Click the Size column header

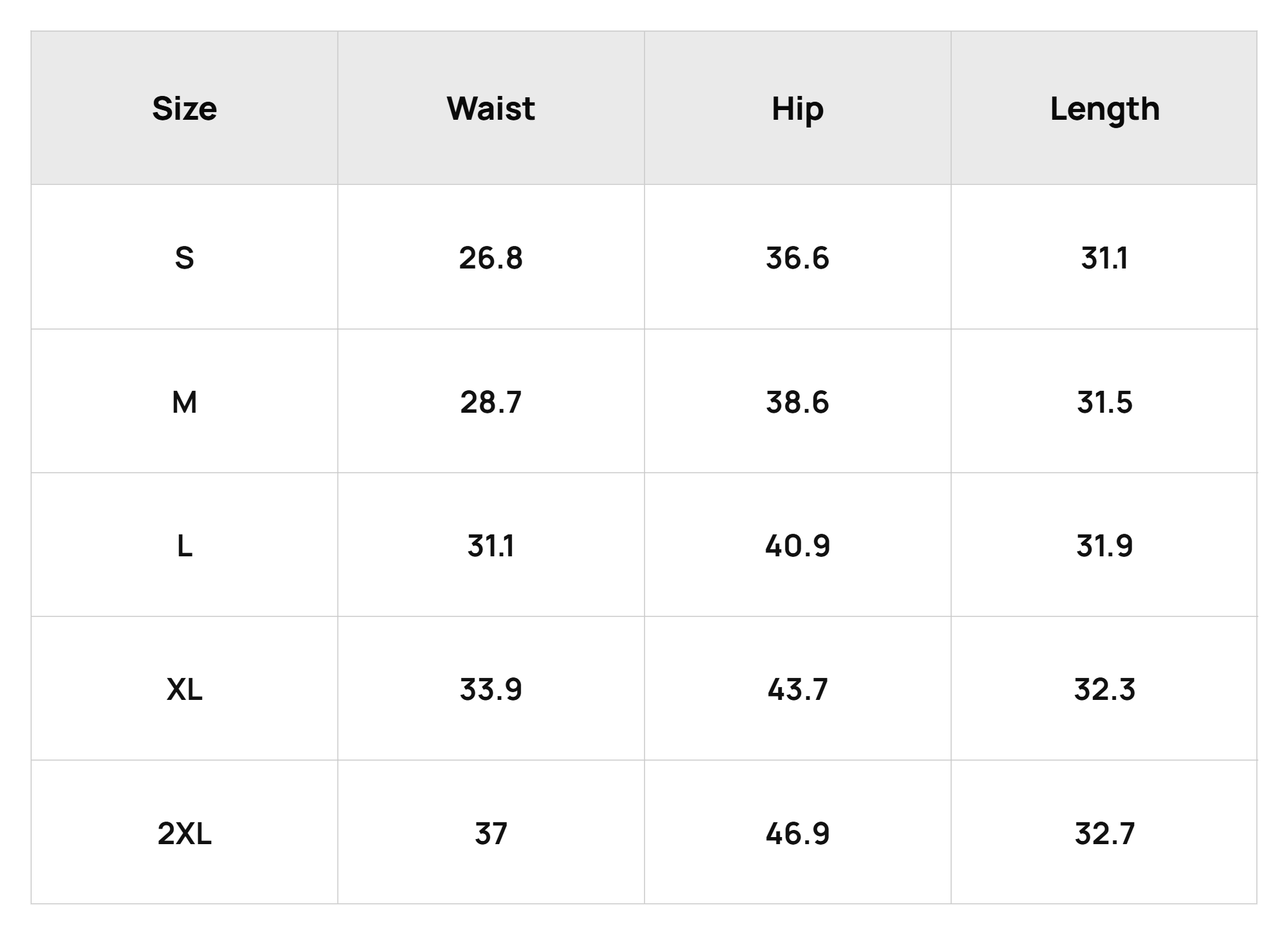coord(184,108)
